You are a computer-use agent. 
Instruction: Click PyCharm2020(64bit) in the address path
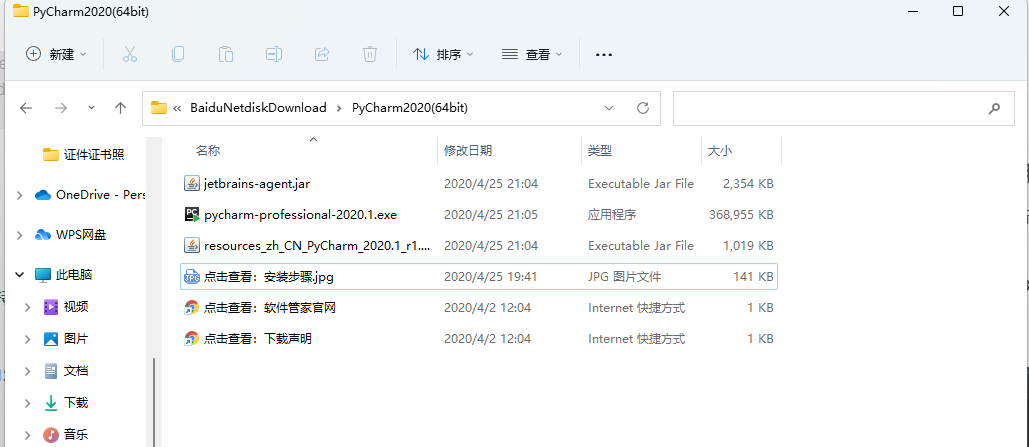(410, 108)
